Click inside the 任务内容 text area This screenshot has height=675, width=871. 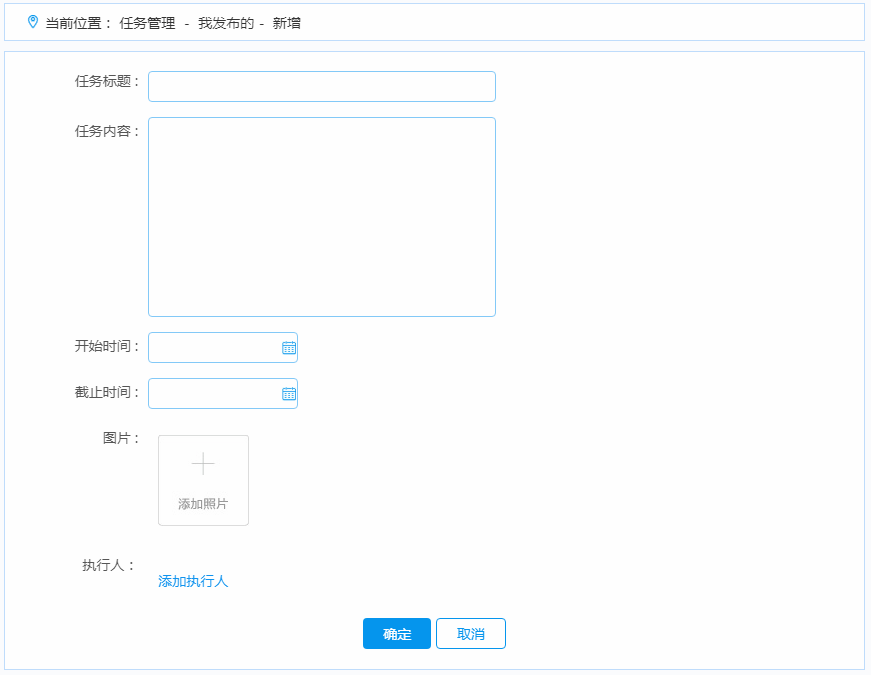point(321,217)
